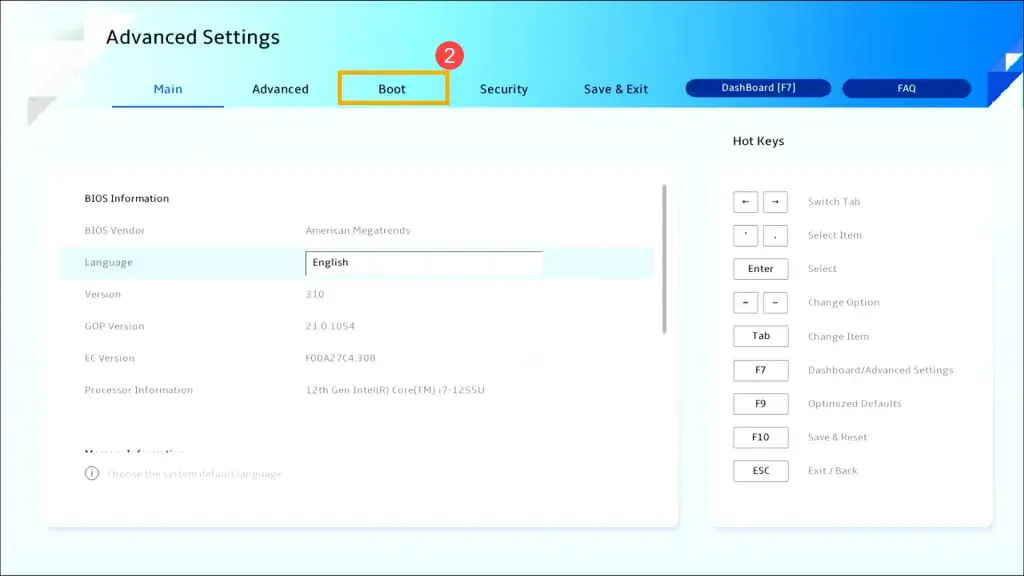Viewport: 1024px width, 576px height.
Task: Click the ESC key icon
Action: 760,471
